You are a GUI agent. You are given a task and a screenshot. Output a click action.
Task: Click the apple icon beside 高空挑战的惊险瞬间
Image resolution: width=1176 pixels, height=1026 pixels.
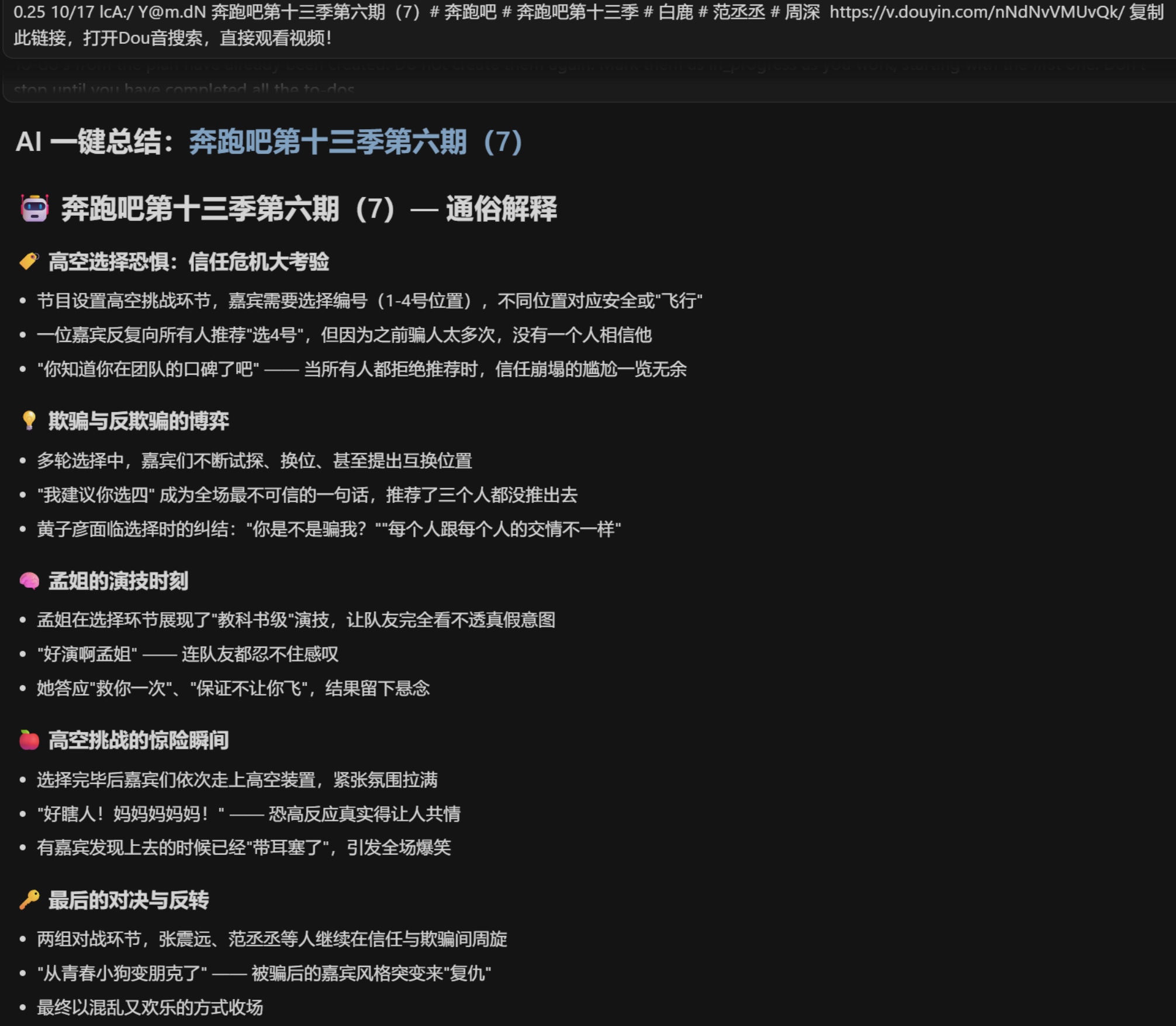[30, 741]
